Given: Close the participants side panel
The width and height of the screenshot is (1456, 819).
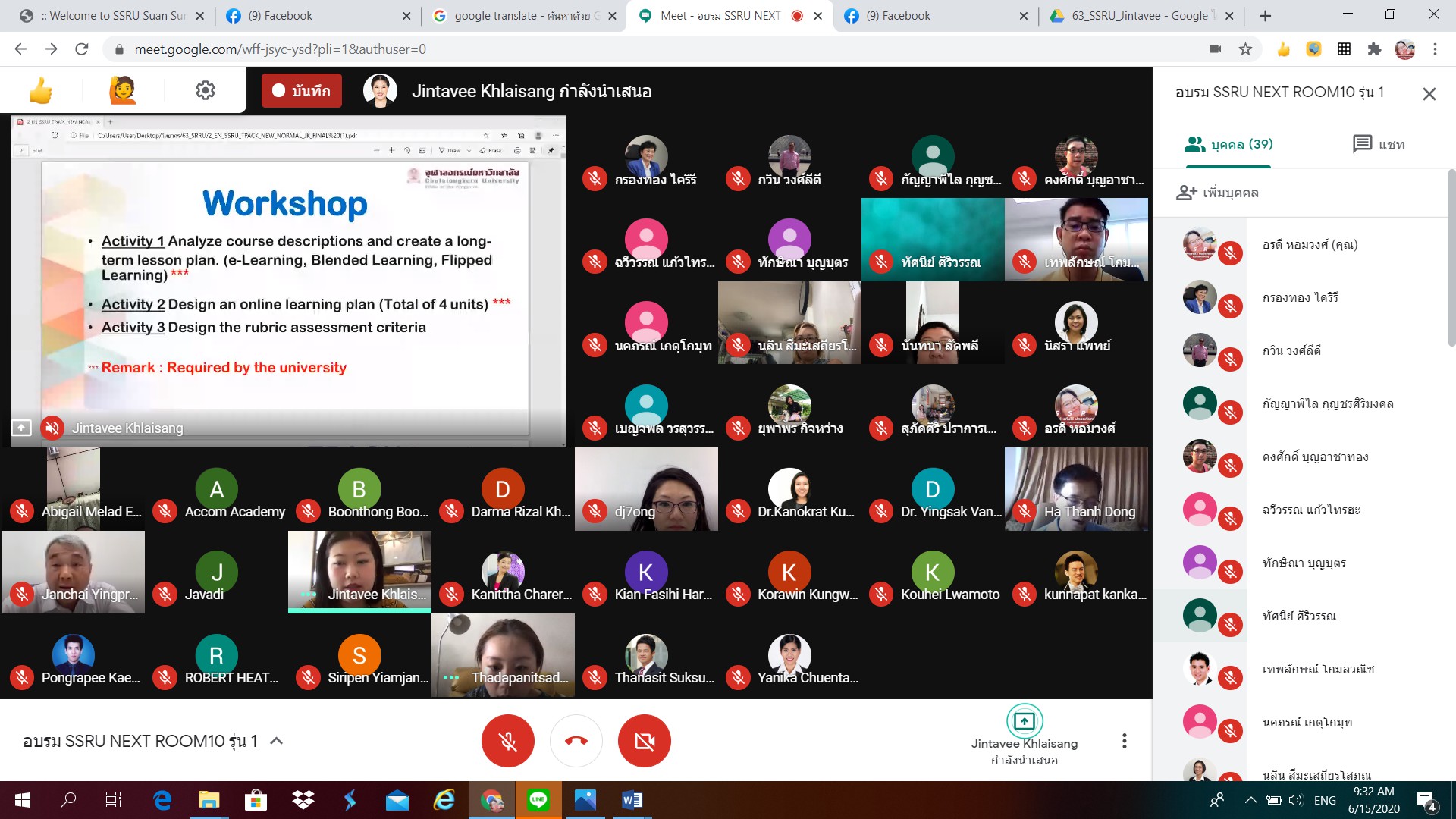Looking at the screenshot, I should click(x=1429, y=94).
